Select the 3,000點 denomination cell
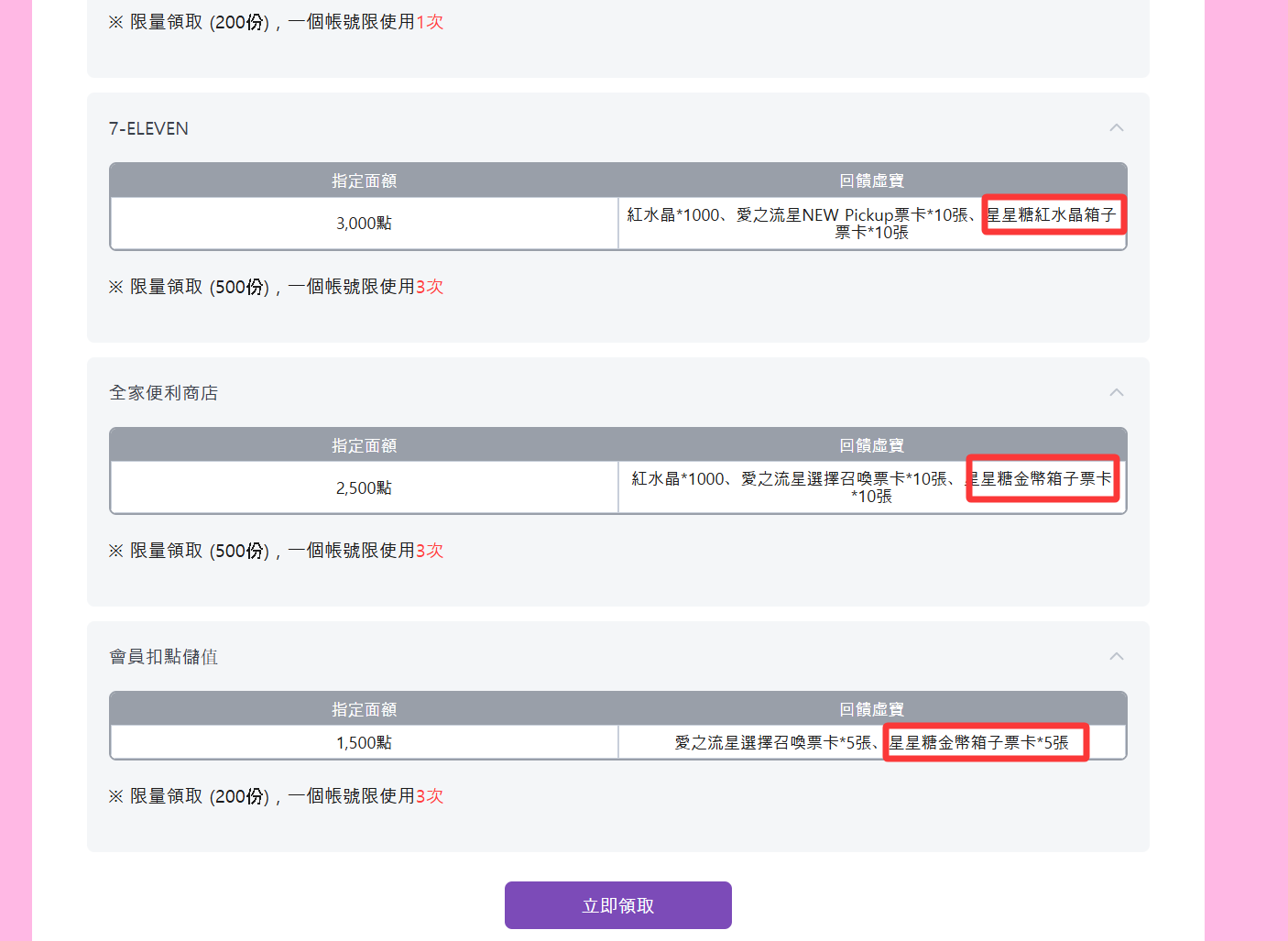 tap(364, 224)
